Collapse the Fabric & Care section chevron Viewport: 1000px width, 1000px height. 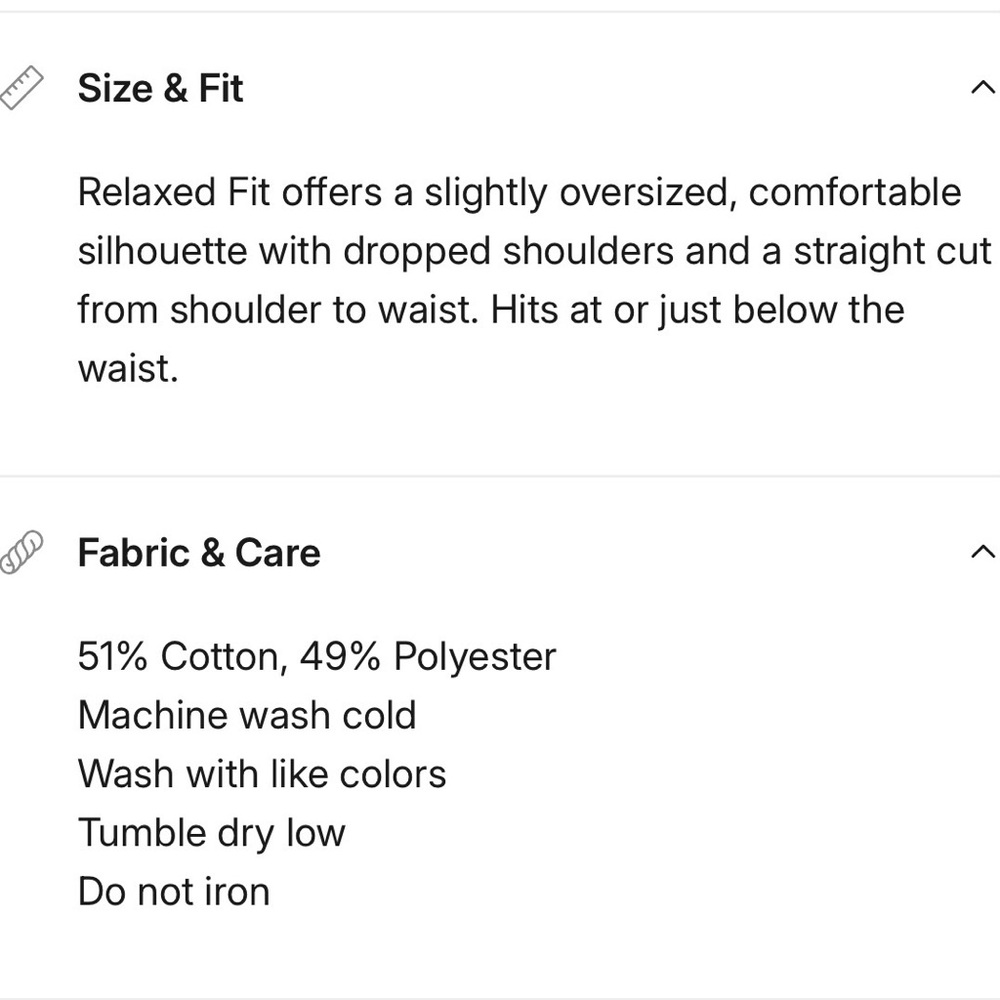pyautogui.click(x=982, y=552)
